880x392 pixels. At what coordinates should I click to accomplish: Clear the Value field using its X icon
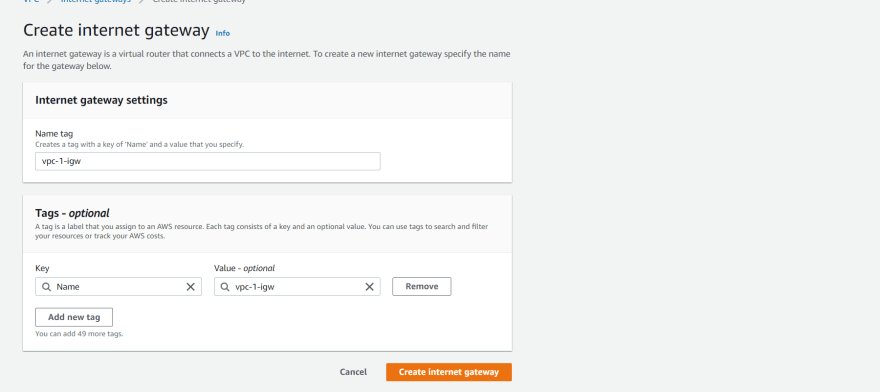click(369, 286)
